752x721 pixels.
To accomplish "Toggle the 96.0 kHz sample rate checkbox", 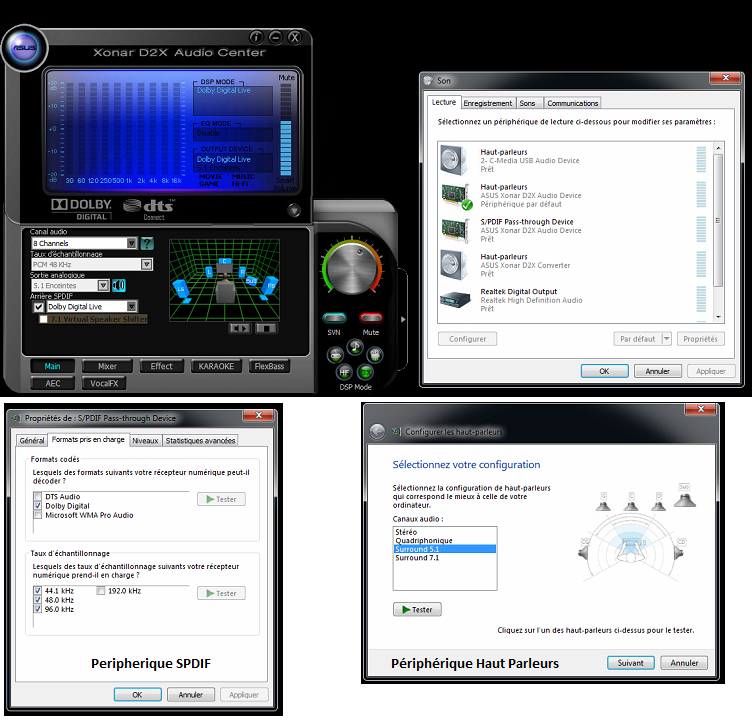I will point(37,609).
